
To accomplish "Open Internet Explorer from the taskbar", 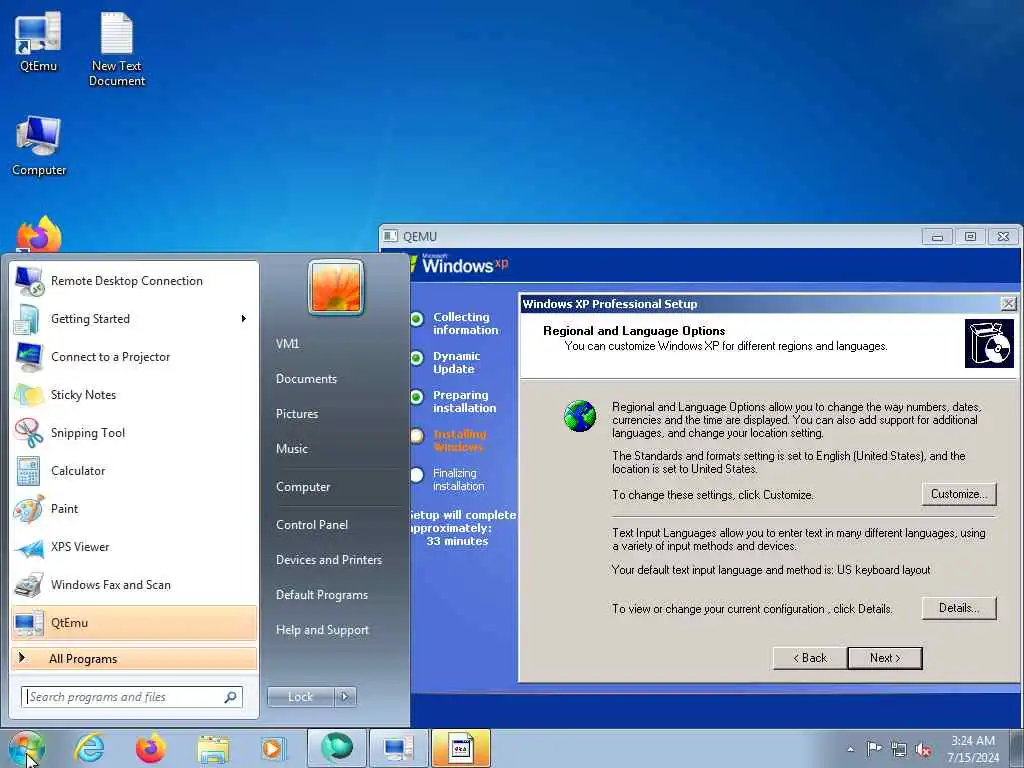I will click(89, 748).
